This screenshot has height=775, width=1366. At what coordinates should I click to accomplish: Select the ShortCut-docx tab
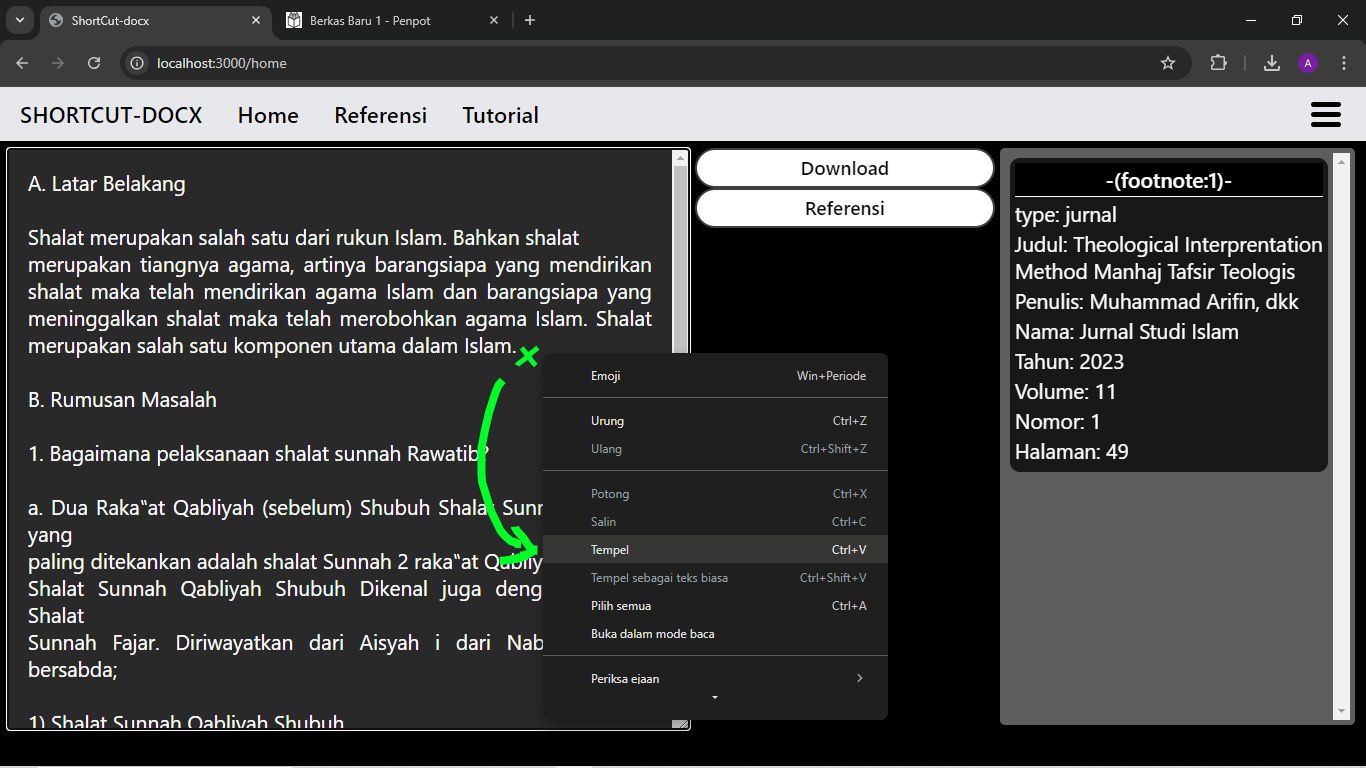[x=156, y=20]
